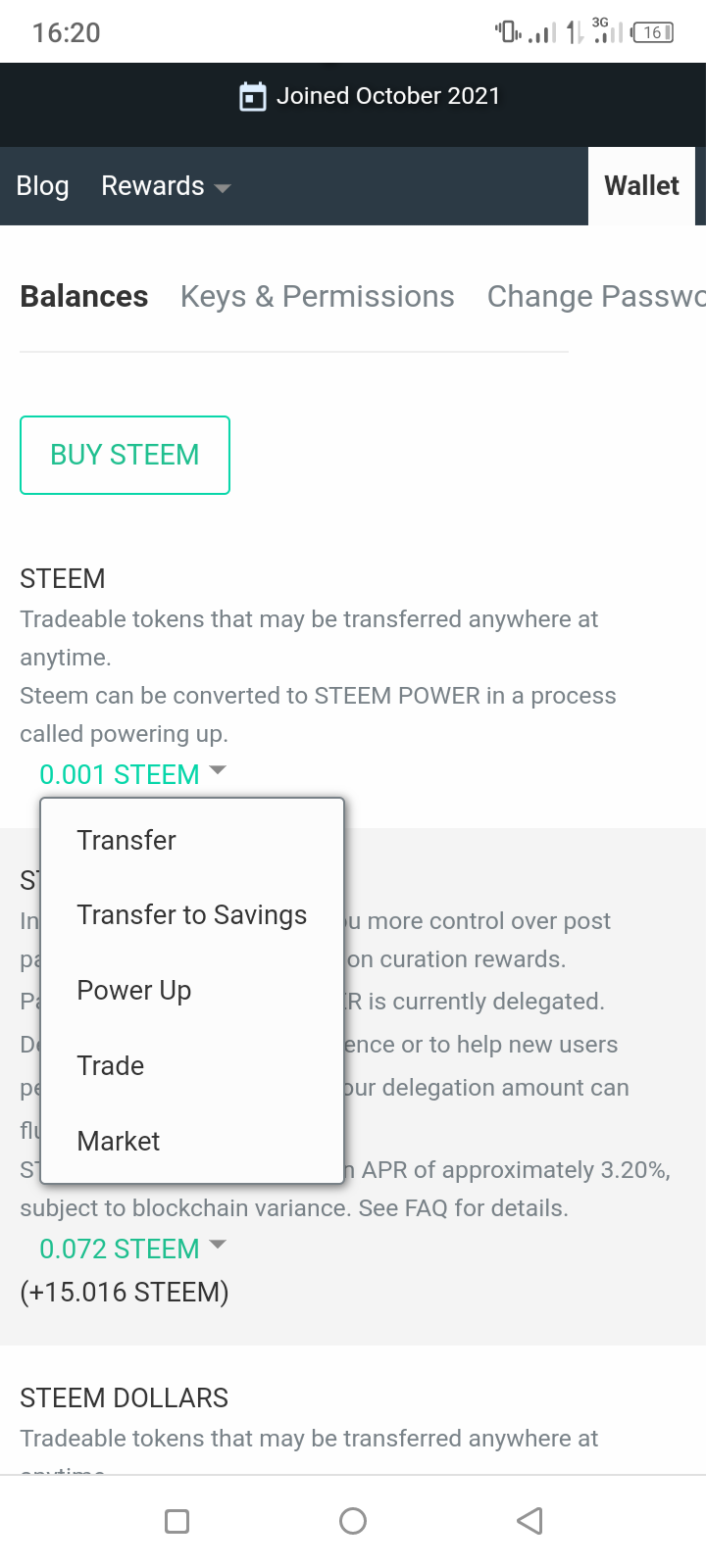The width and height of the screenshot is (706, 1568).
Task: Select Transfer to Savings option
Action: click(x=192, y=914)
